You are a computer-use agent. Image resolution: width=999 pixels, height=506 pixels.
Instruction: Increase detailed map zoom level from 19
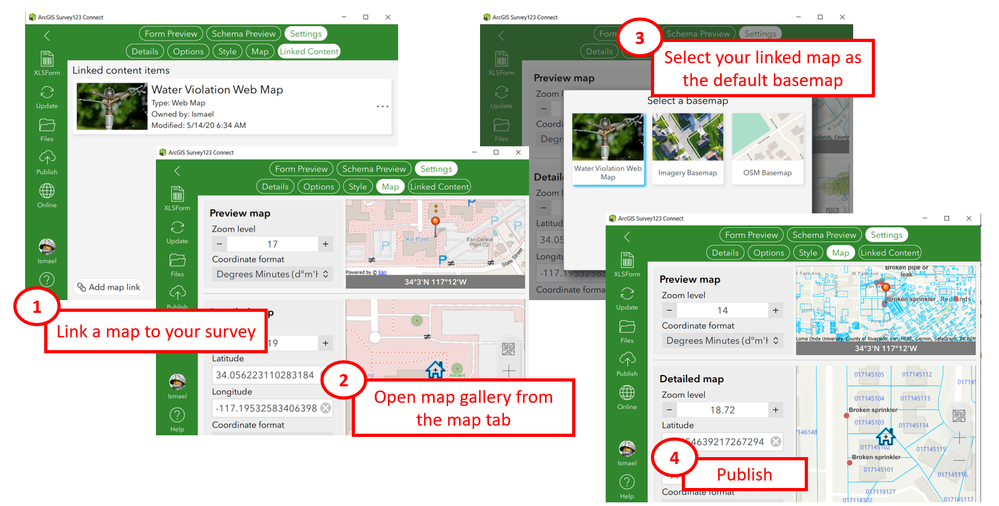[326, 343]
